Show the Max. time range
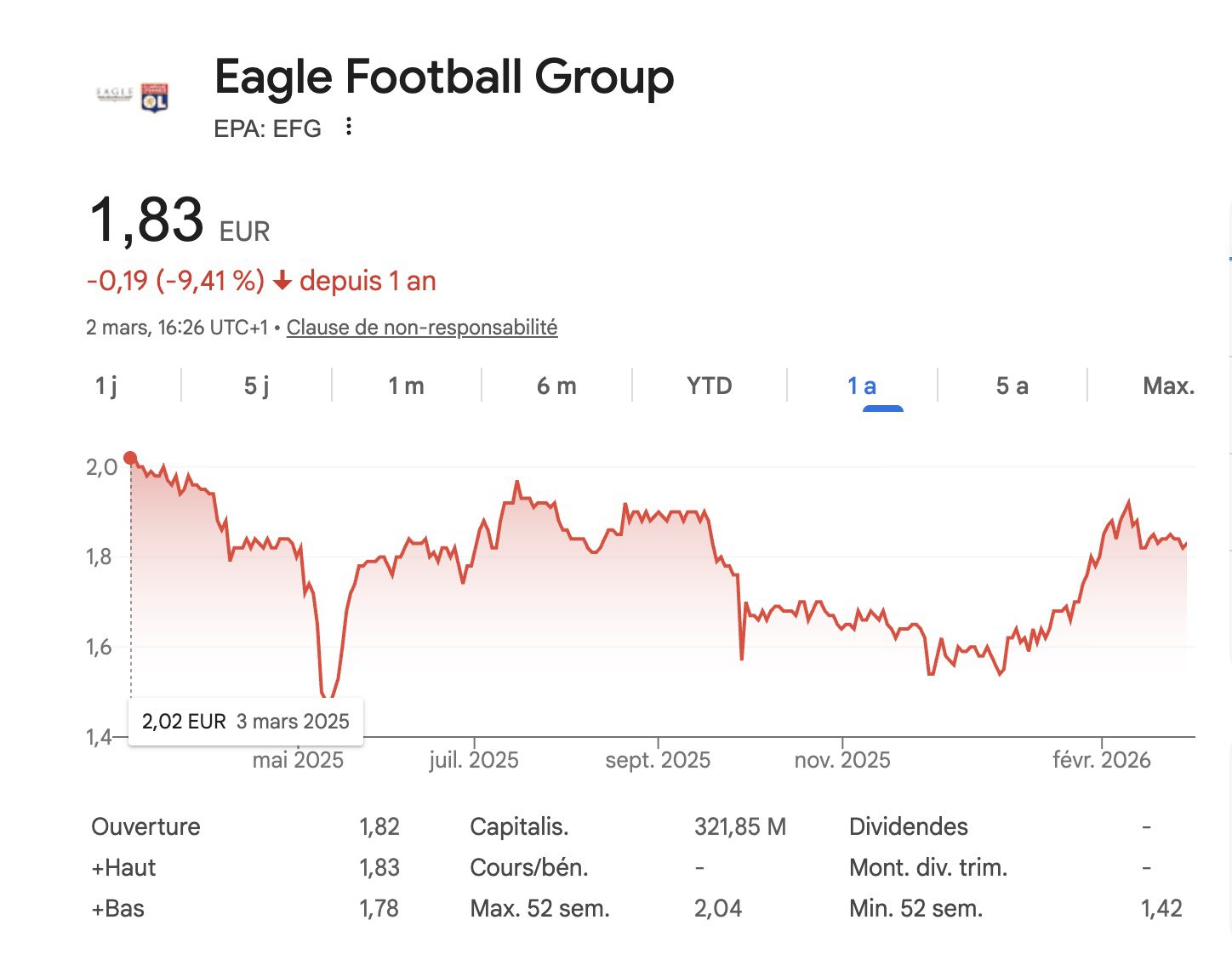Viewport: 1232px width, 977px height. (x=1168, y=386)
